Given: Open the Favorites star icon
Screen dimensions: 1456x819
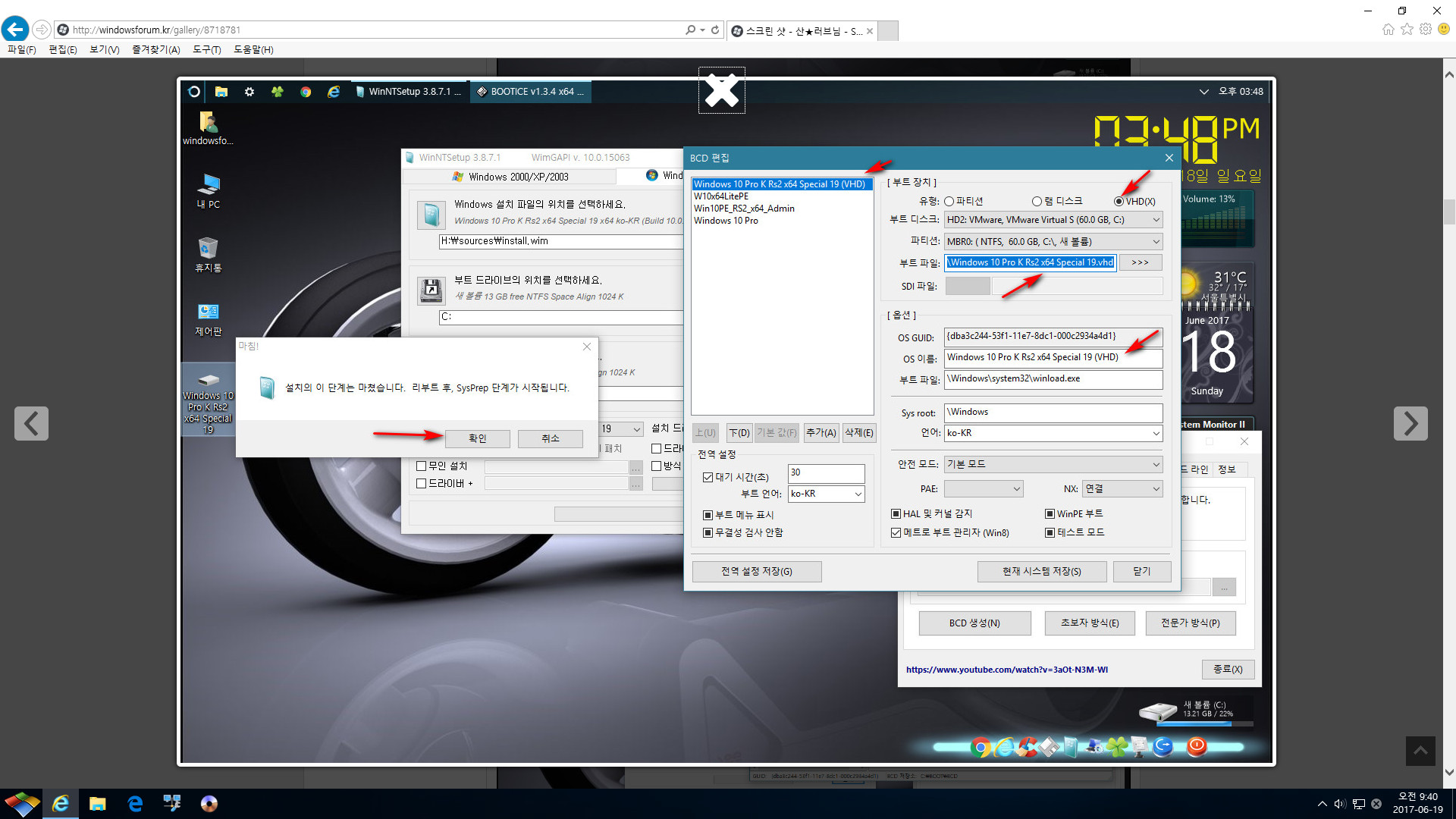Looking at the screenshot, I should tap(1407, 30).
